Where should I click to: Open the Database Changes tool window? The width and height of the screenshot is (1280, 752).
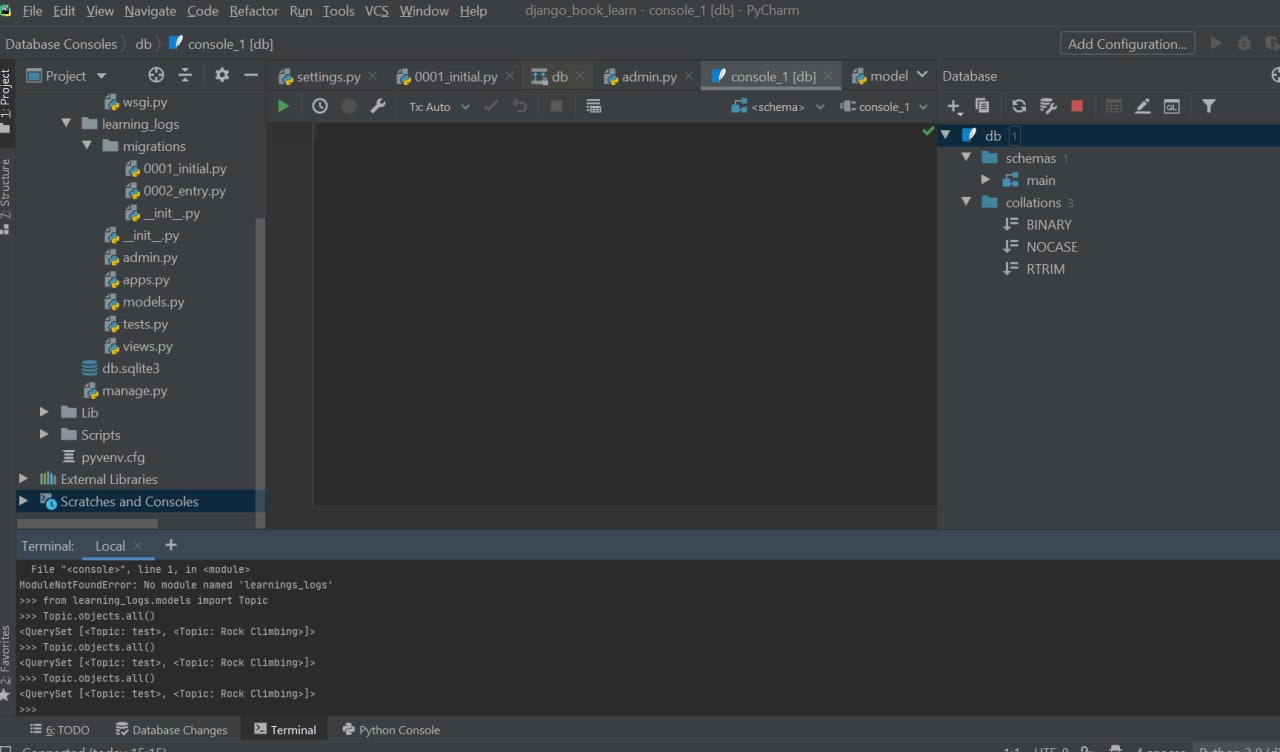172,730
